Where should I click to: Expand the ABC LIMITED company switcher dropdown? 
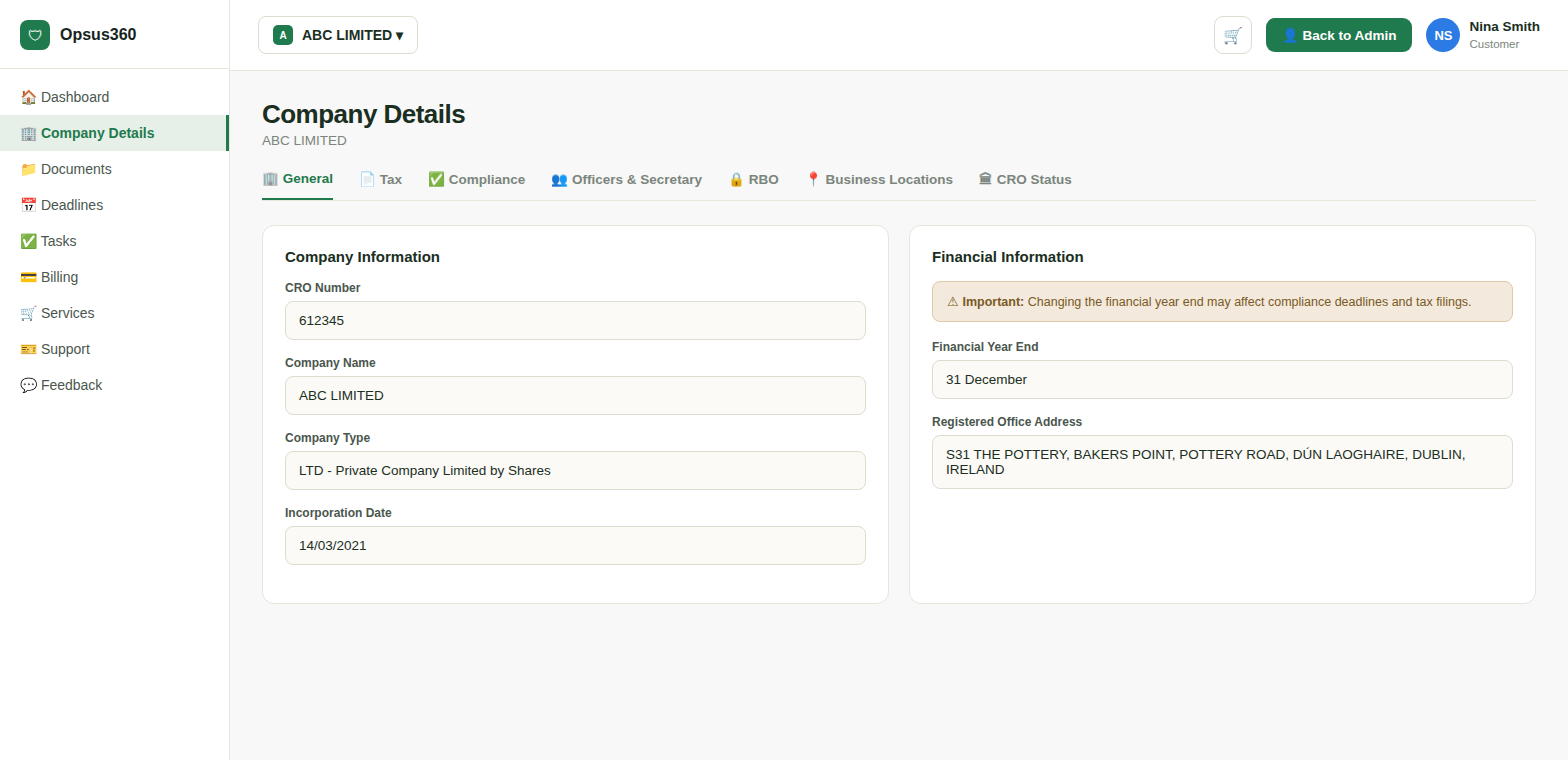click(338, 35)
